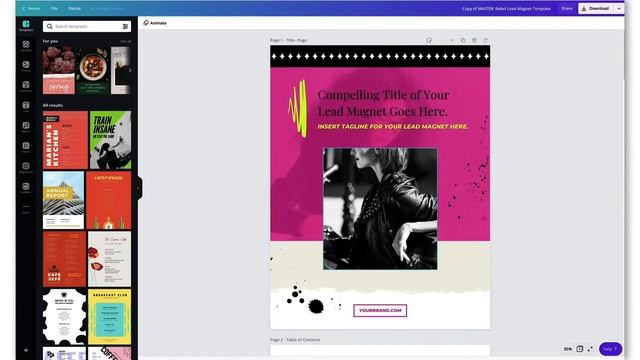640x360 pixels.
Task: Click the Download button
Action: click(x=596, y=9)
